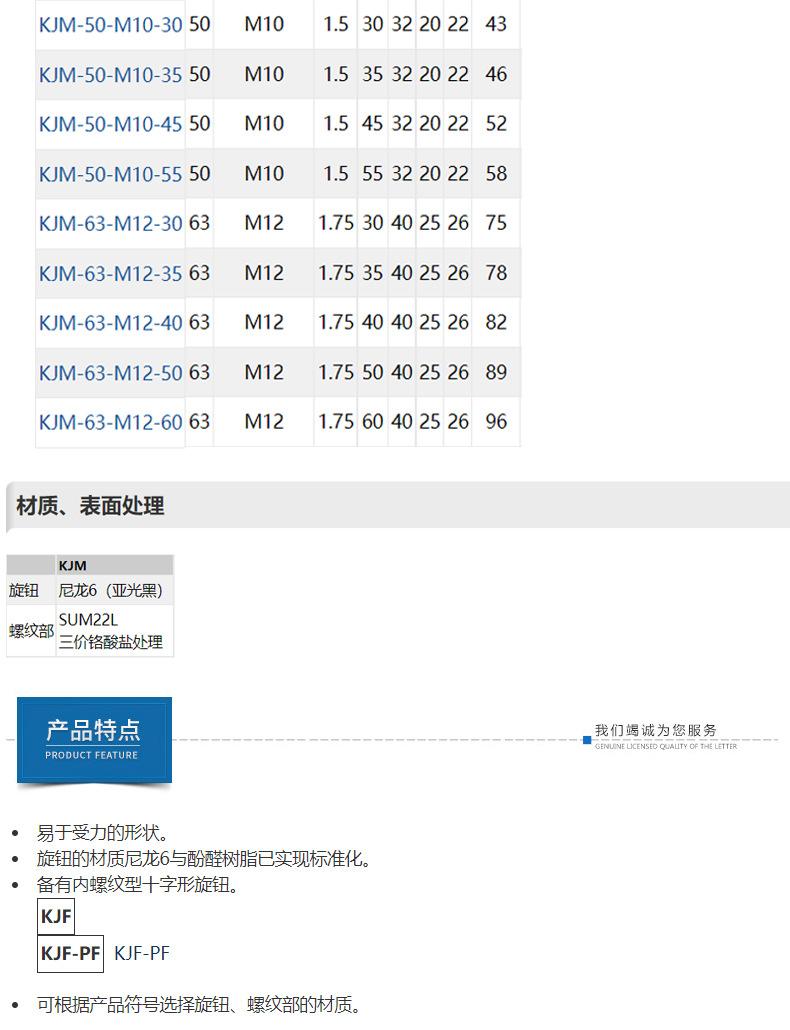The height and width of the screenshot is (1030, 790).
Task: Open the KJM-50-M10-45 product link
Action: [x=110, y=124]
